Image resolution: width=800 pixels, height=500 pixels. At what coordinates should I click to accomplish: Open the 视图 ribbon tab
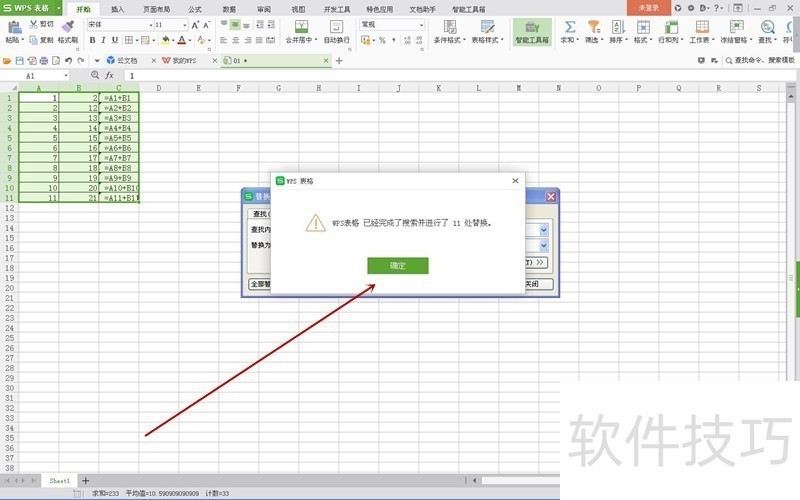coord(298,9)
